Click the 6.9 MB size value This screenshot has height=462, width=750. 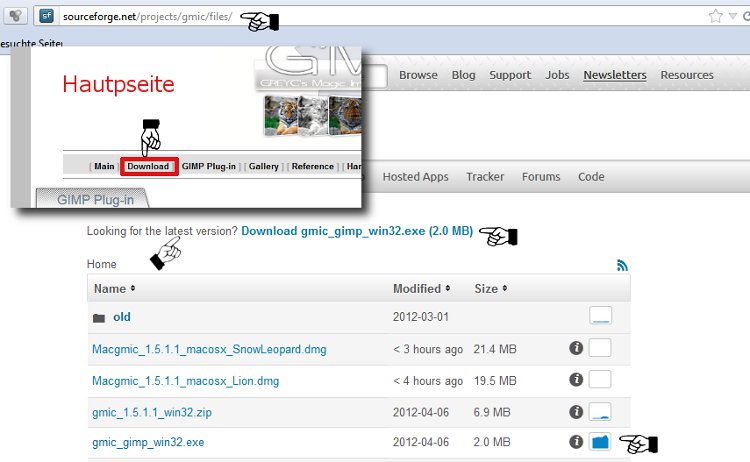coord(492,412)
